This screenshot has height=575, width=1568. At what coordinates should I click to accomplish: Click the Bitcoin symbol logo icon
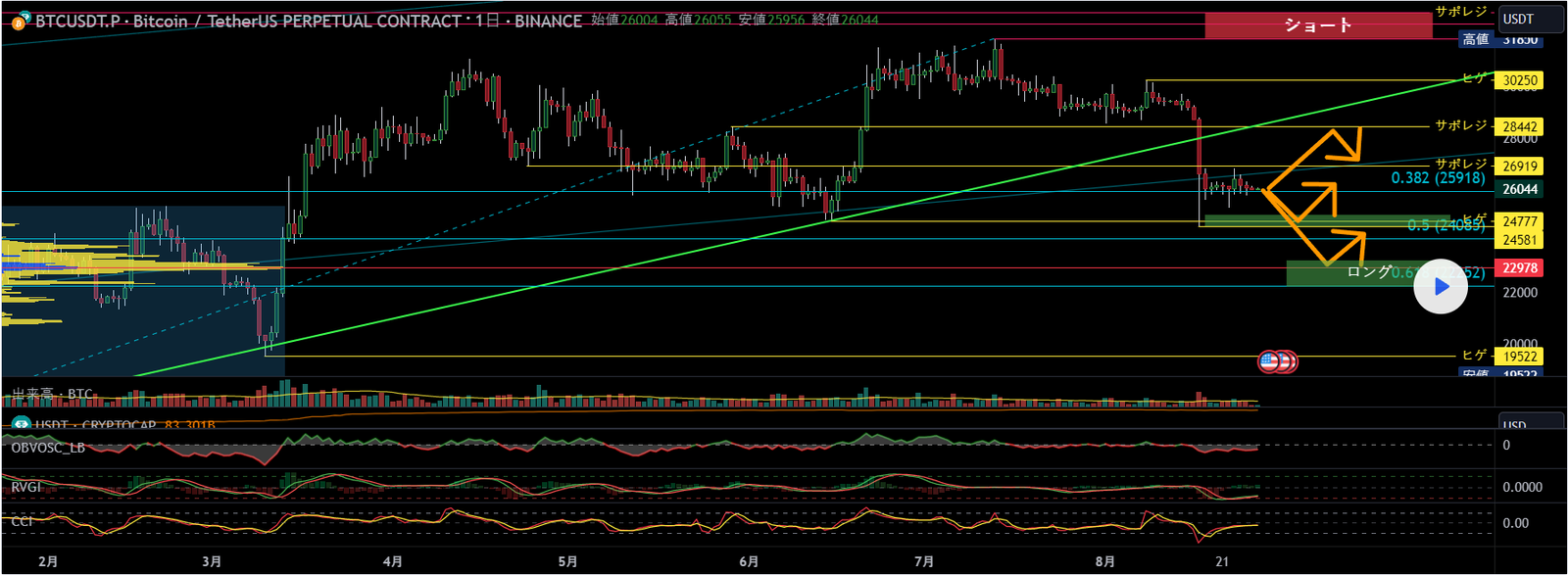[x=19, y=22]
